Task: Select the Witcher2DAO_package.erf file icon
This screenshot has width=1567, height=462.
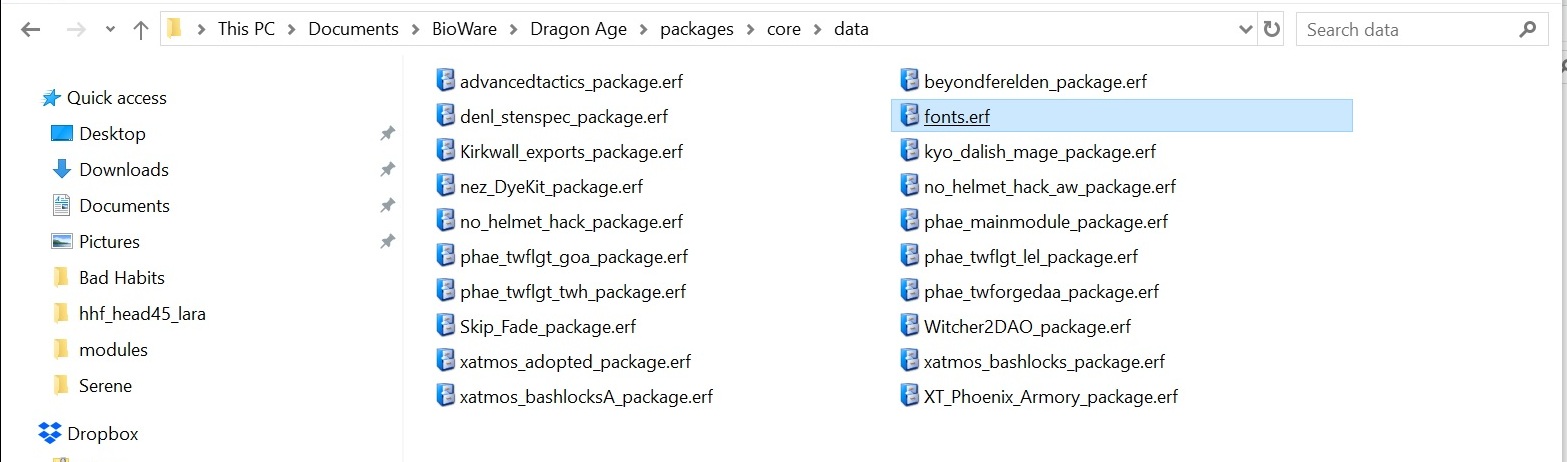Action: [909, 326]
